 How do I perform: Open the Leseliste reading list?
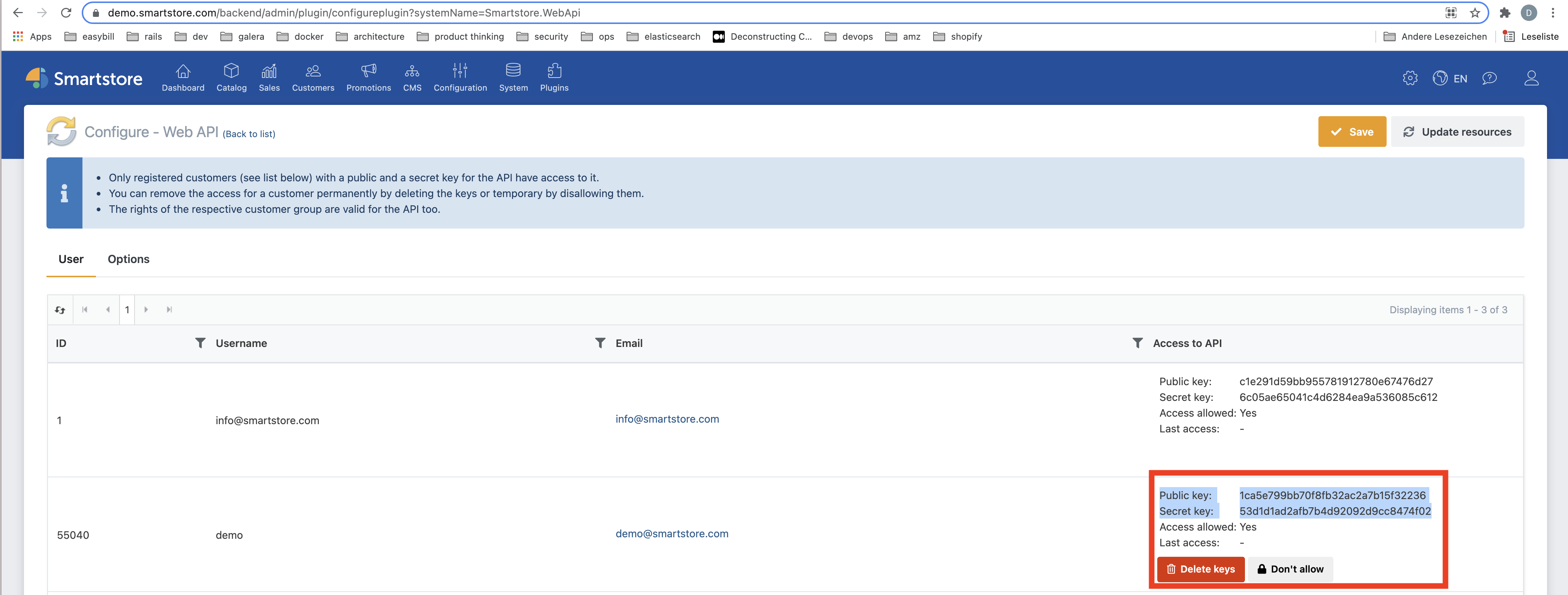pos(1531,36)
